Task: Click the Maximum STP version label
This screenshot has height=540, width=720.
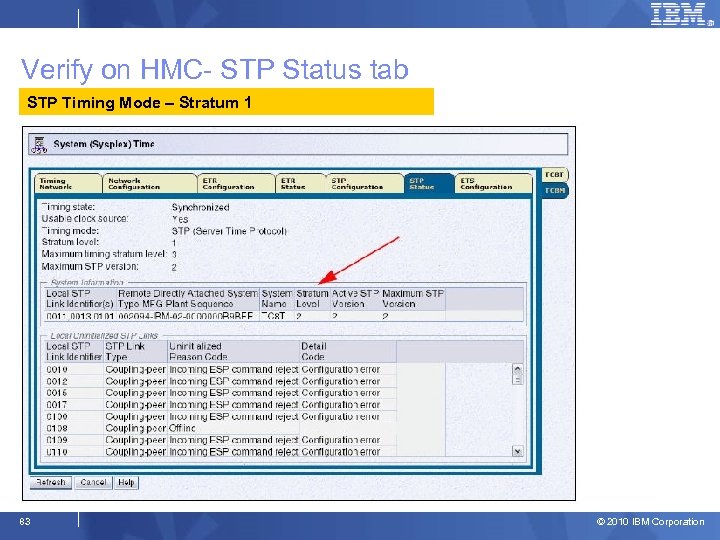Action: (x=90, y=266)
